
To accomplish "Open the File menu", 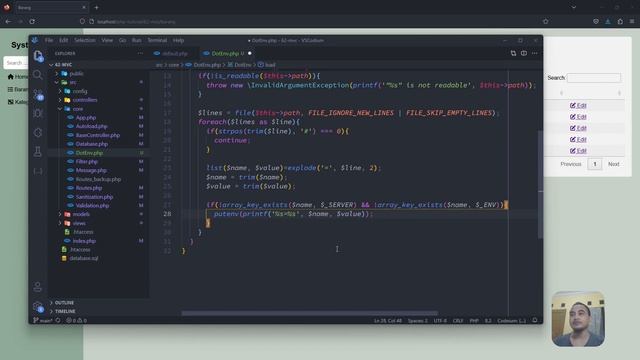I will [49, 40].
